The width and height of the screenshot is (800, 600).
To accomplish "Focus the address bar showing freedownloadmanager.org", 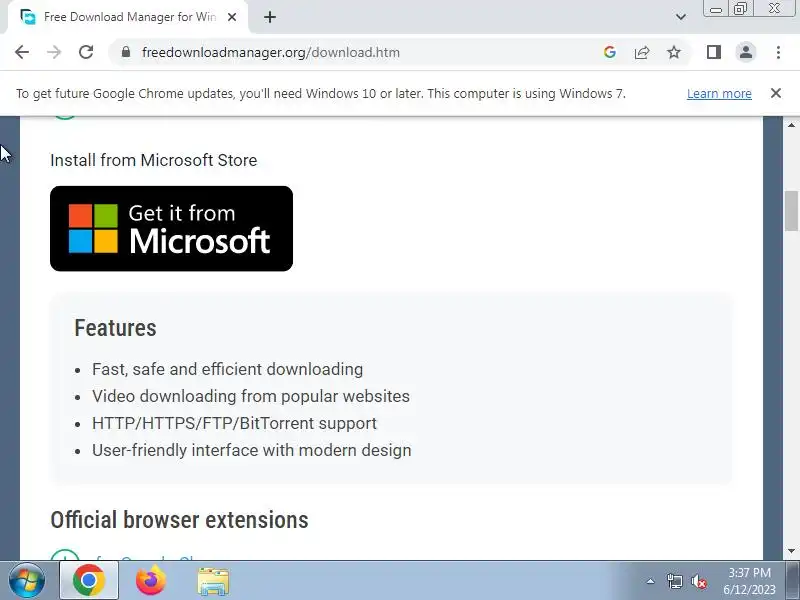I will (x=357, y=52).
